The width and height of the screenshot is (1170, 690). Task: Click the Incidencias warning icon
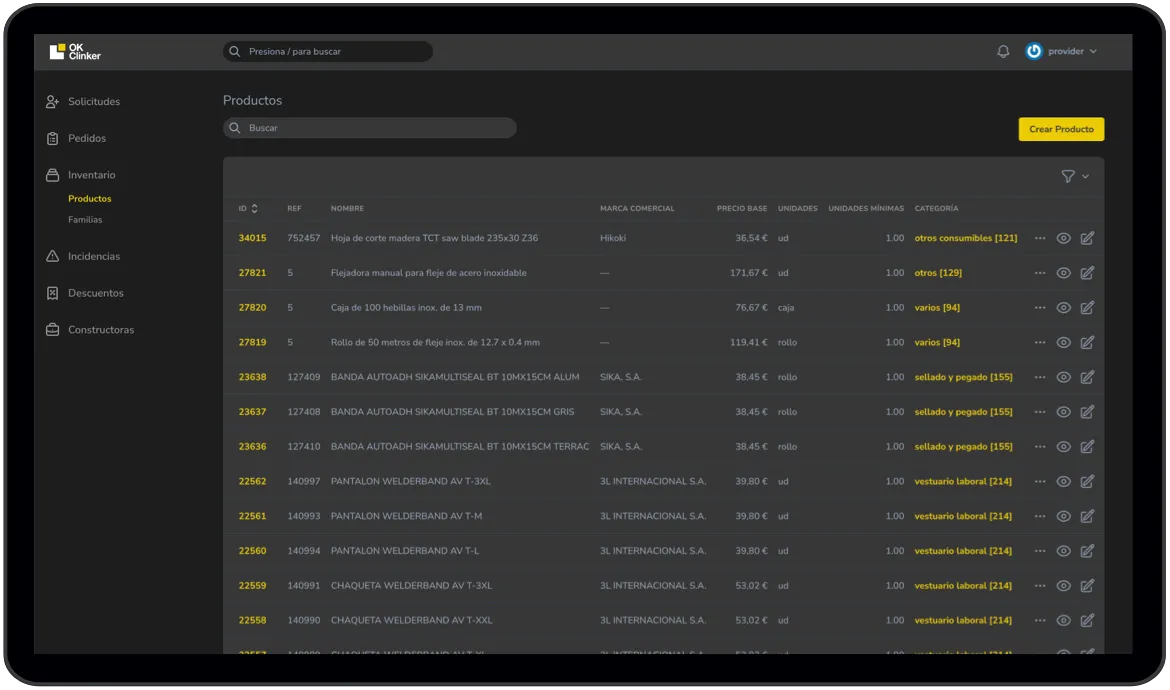click(x=53, y=257)
